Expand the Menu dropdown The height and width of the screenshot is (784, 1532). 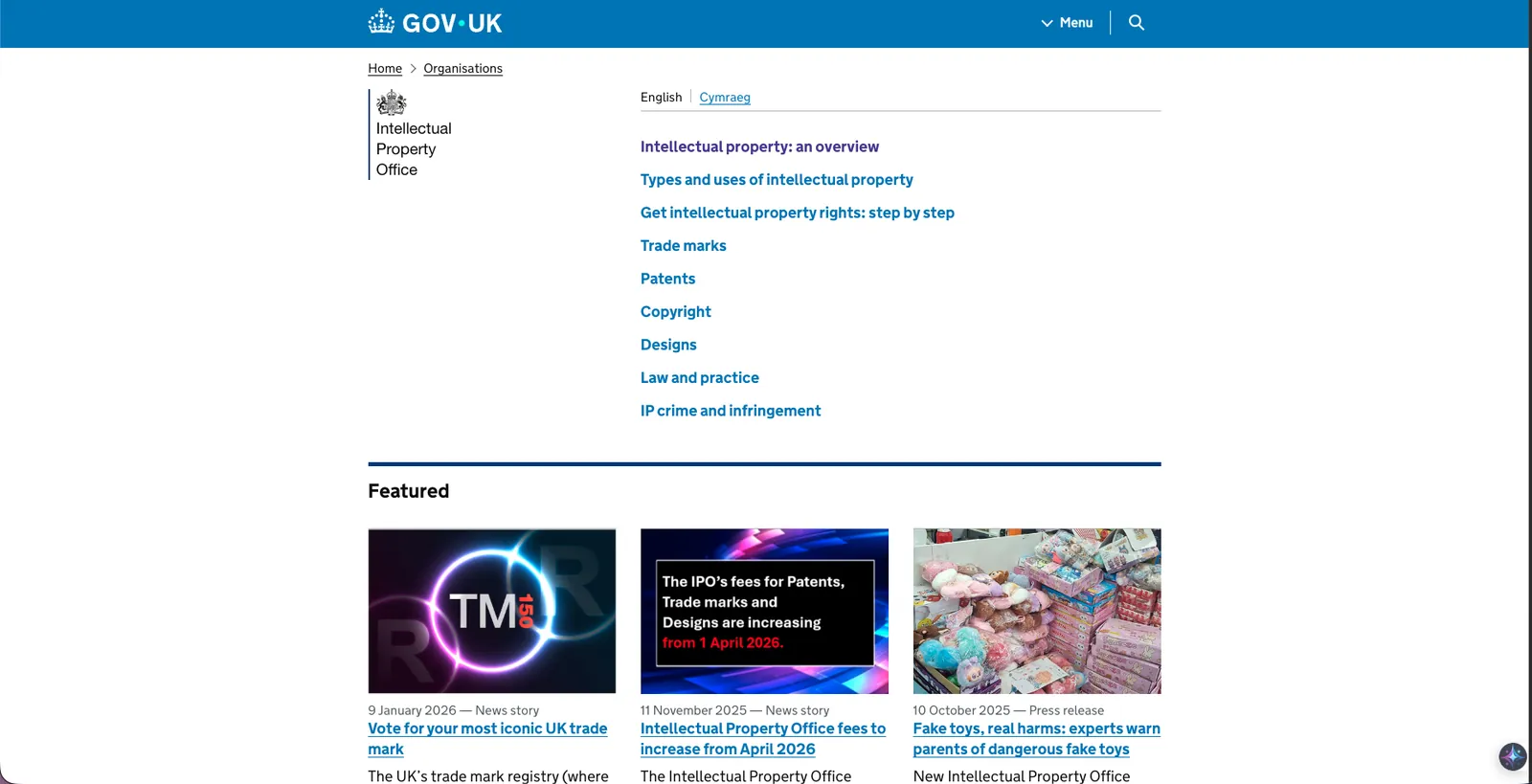coord(1067,23)
